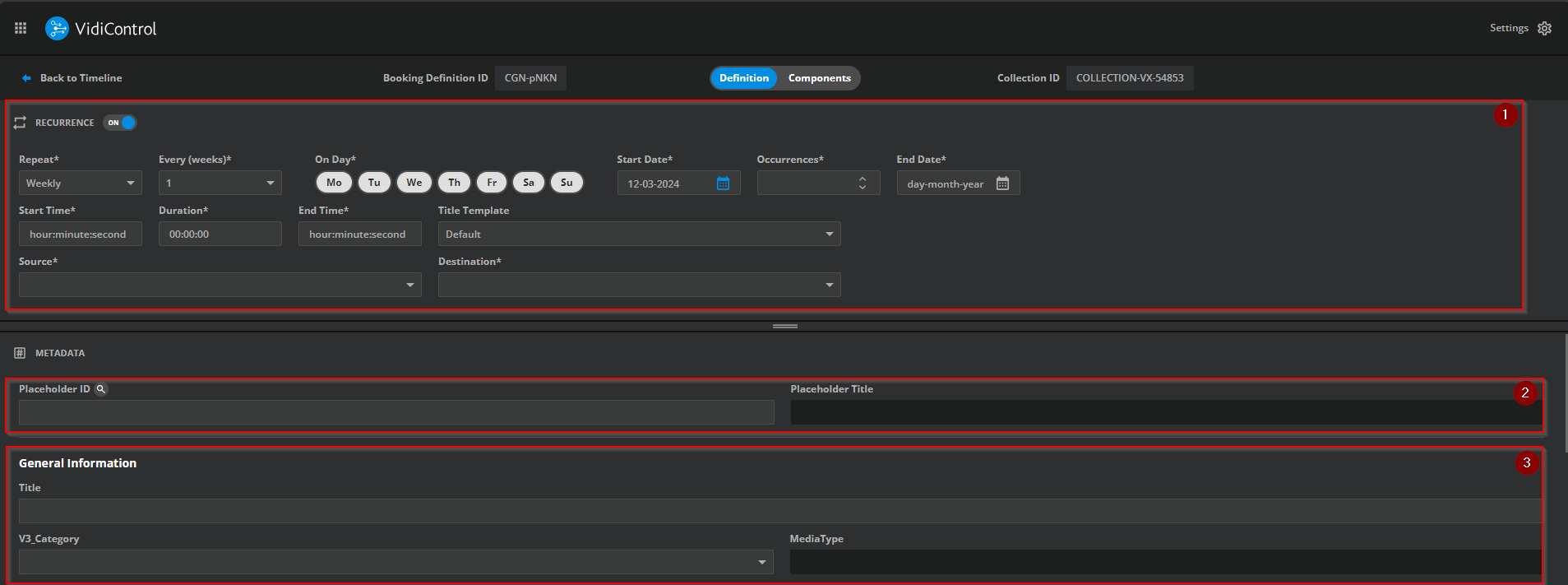This screenshot has height=585, width=1568.
Task: Click the Metadata section grid icon
Action: pyautogui.click(x=20, y=353)
